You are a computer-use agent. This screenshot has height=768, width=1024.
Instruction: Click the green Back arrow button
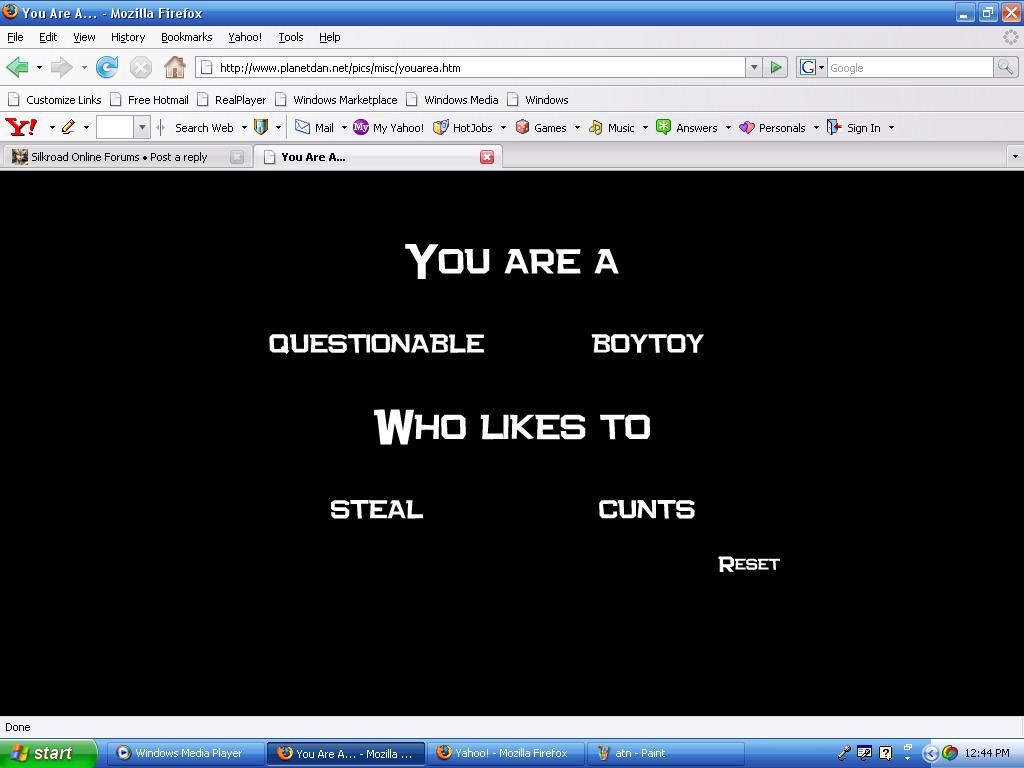pos(17,67)
